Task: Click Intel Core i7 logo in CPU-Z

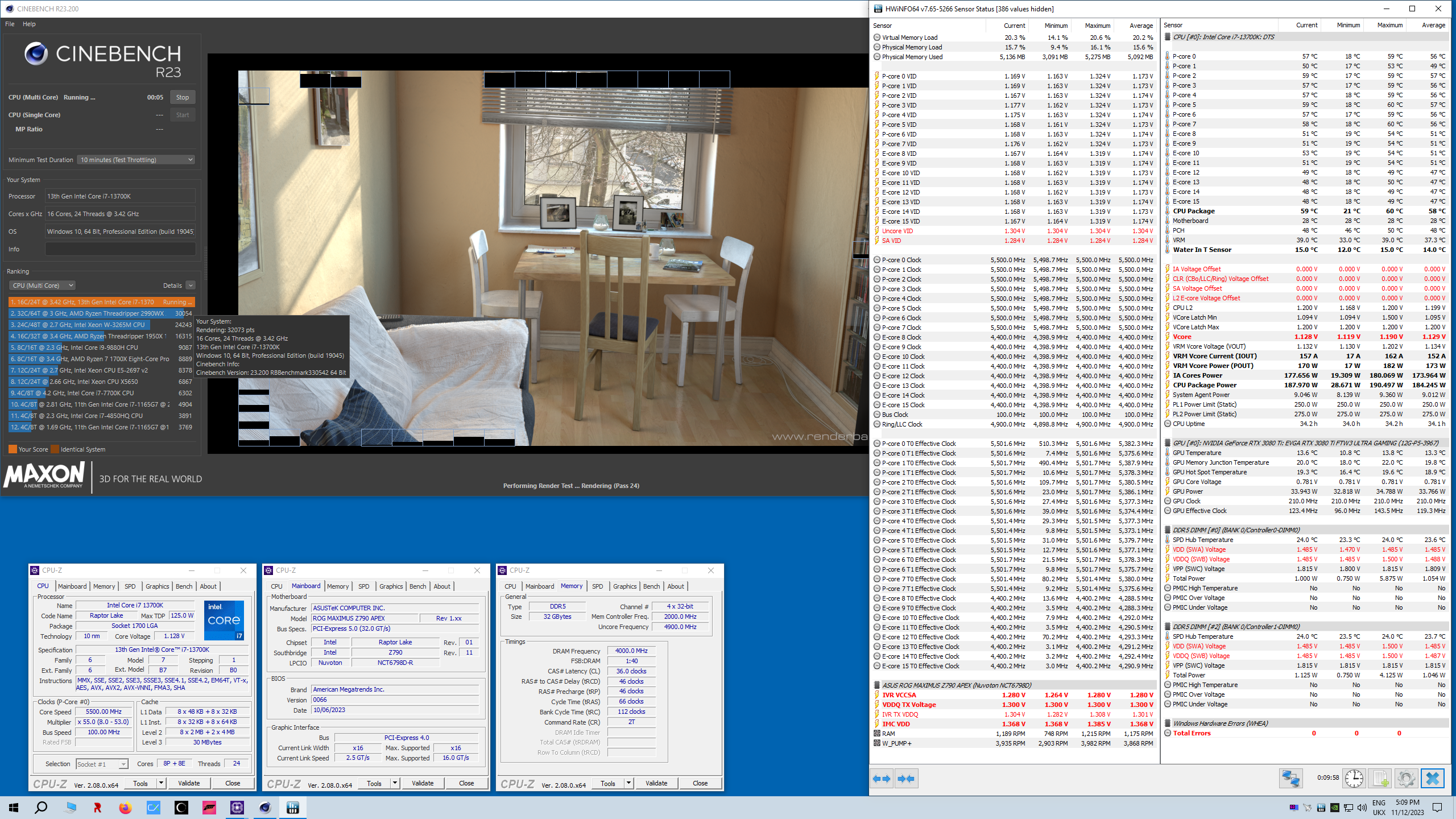Action: (224, 620)
